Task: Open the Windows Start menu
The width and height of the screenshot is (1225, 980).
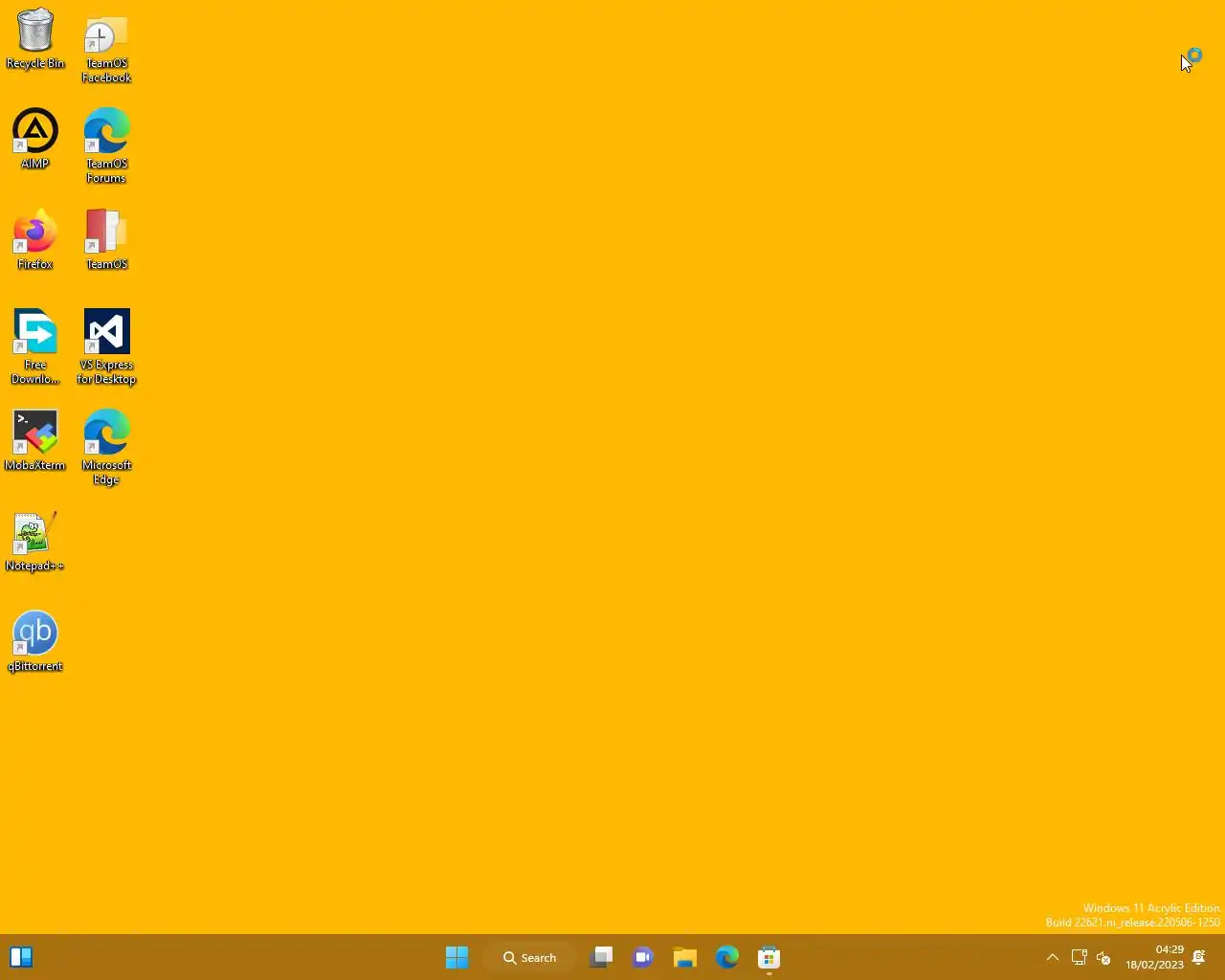Action: (x=457, y=957)
